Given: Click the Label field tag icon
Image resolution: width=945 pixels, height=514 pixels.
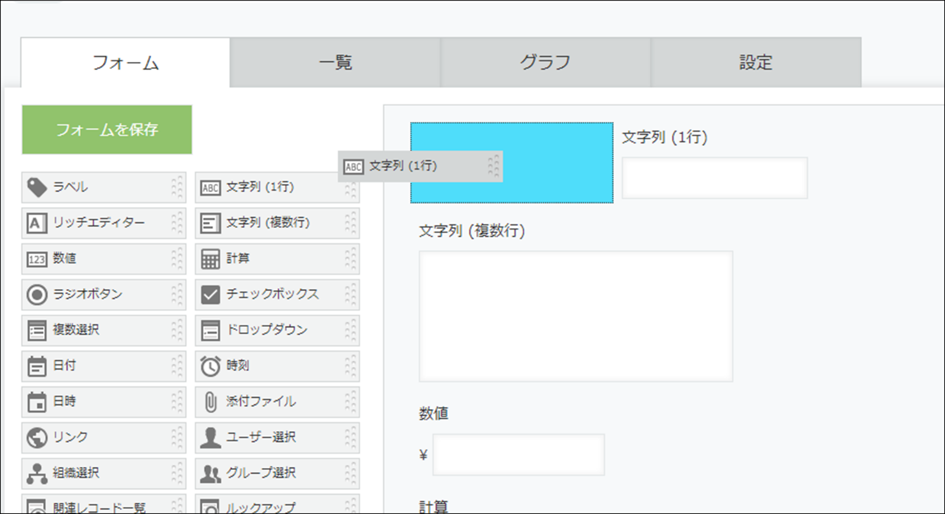Looking at the screenshot, I should [37, 187].
